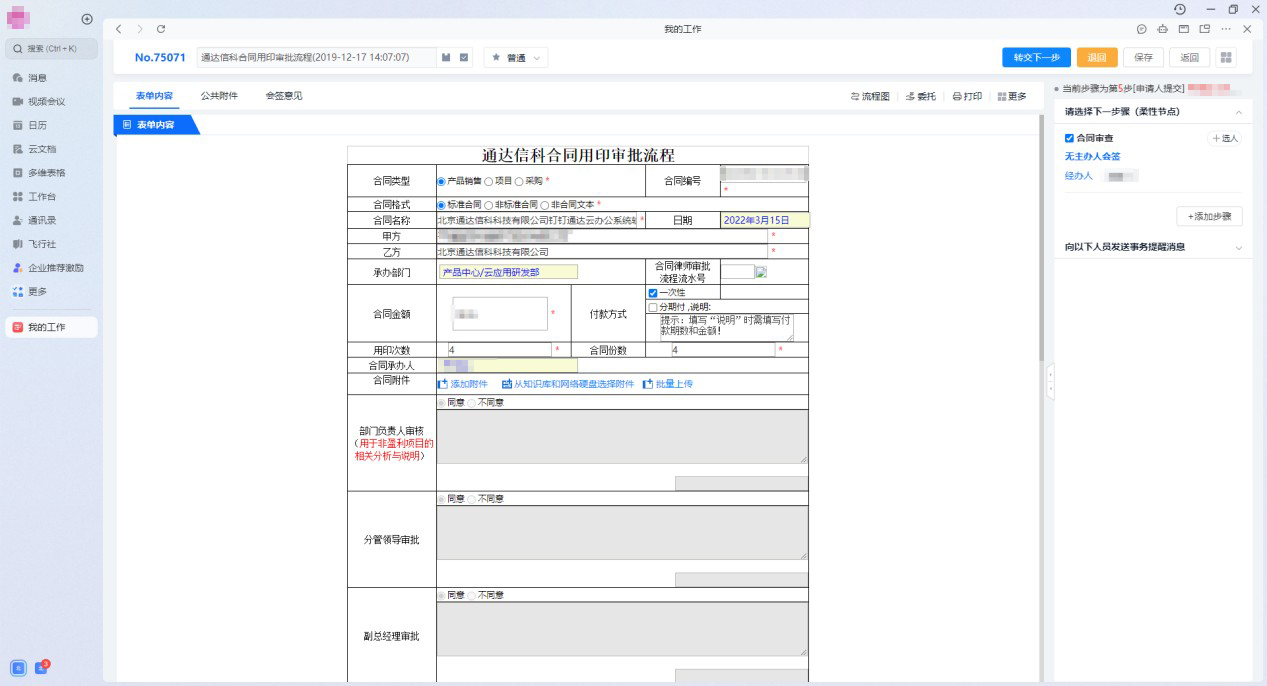Select 非合同文本 format radio
Image resolution: width=1267 pixels, height=686 pixels.
click(x=545, y=204)
